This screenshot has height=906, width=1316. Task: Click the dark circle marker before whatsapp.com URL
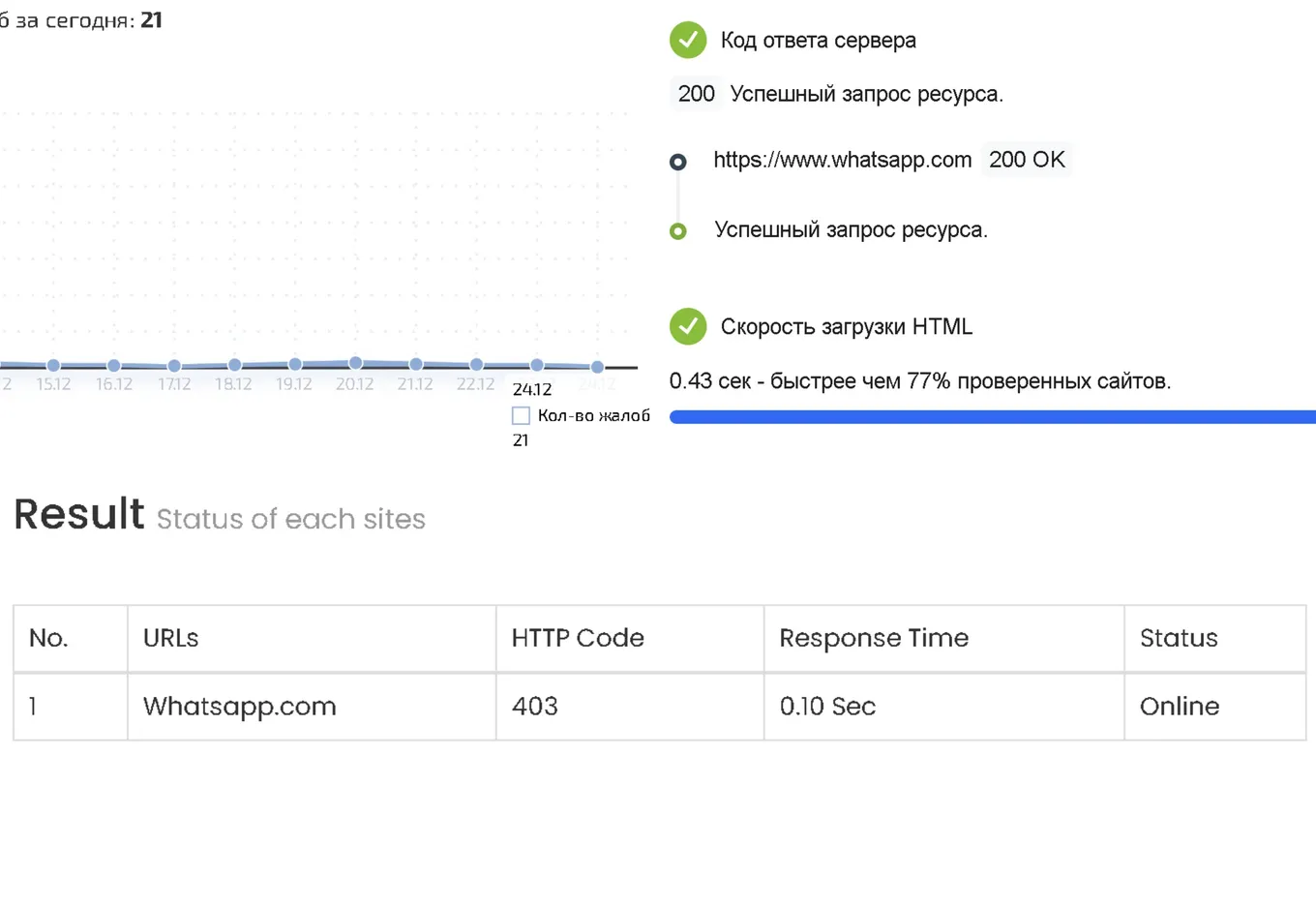click(x=678, y=162)
